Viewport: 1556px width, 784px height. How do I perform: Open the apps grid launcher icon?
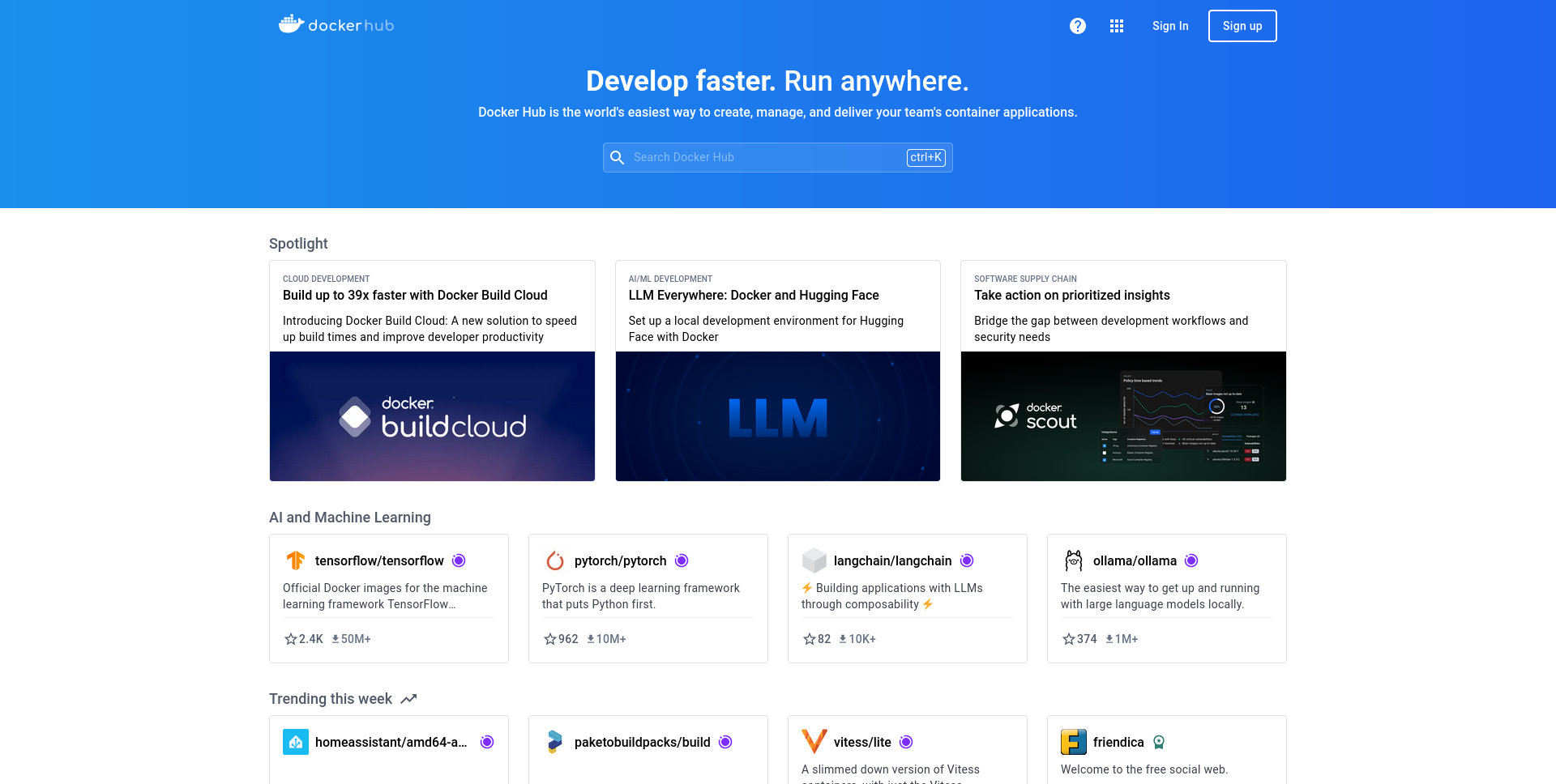[x=1117, y=26]
